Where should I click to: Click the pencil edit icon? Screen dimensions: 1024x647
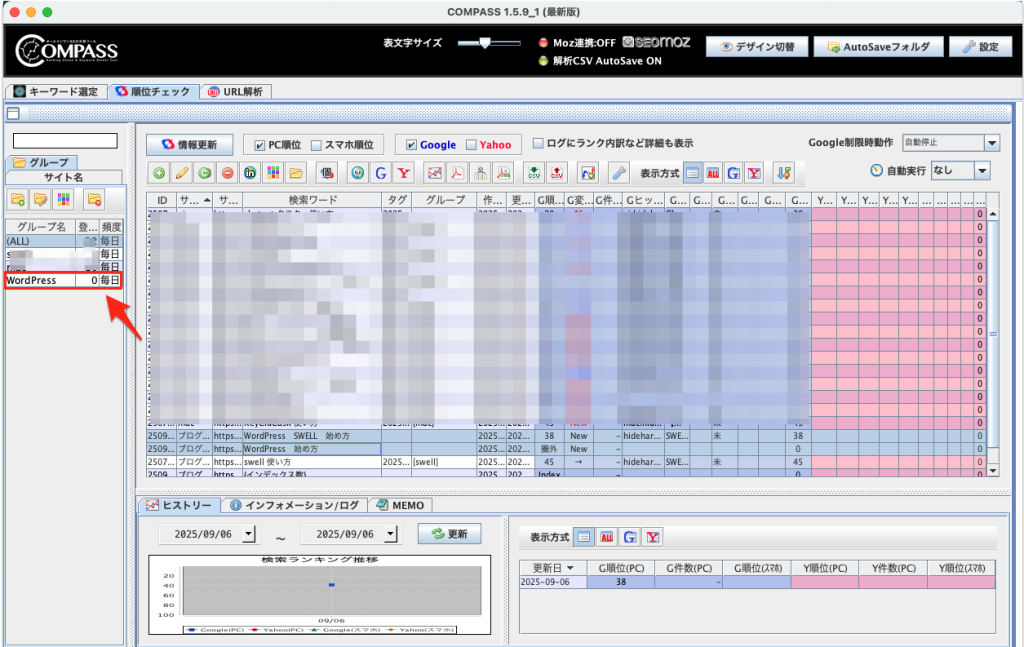tap(182, 172)
